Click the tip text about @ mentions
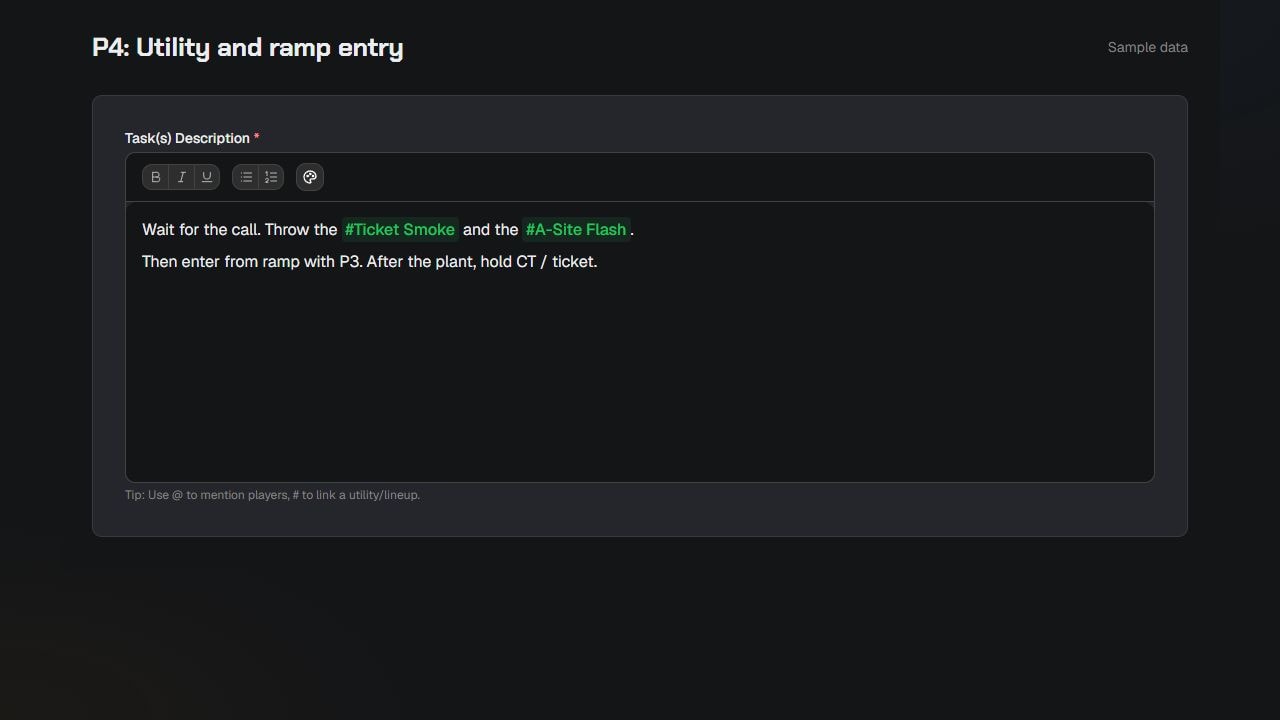 [272, 495]
